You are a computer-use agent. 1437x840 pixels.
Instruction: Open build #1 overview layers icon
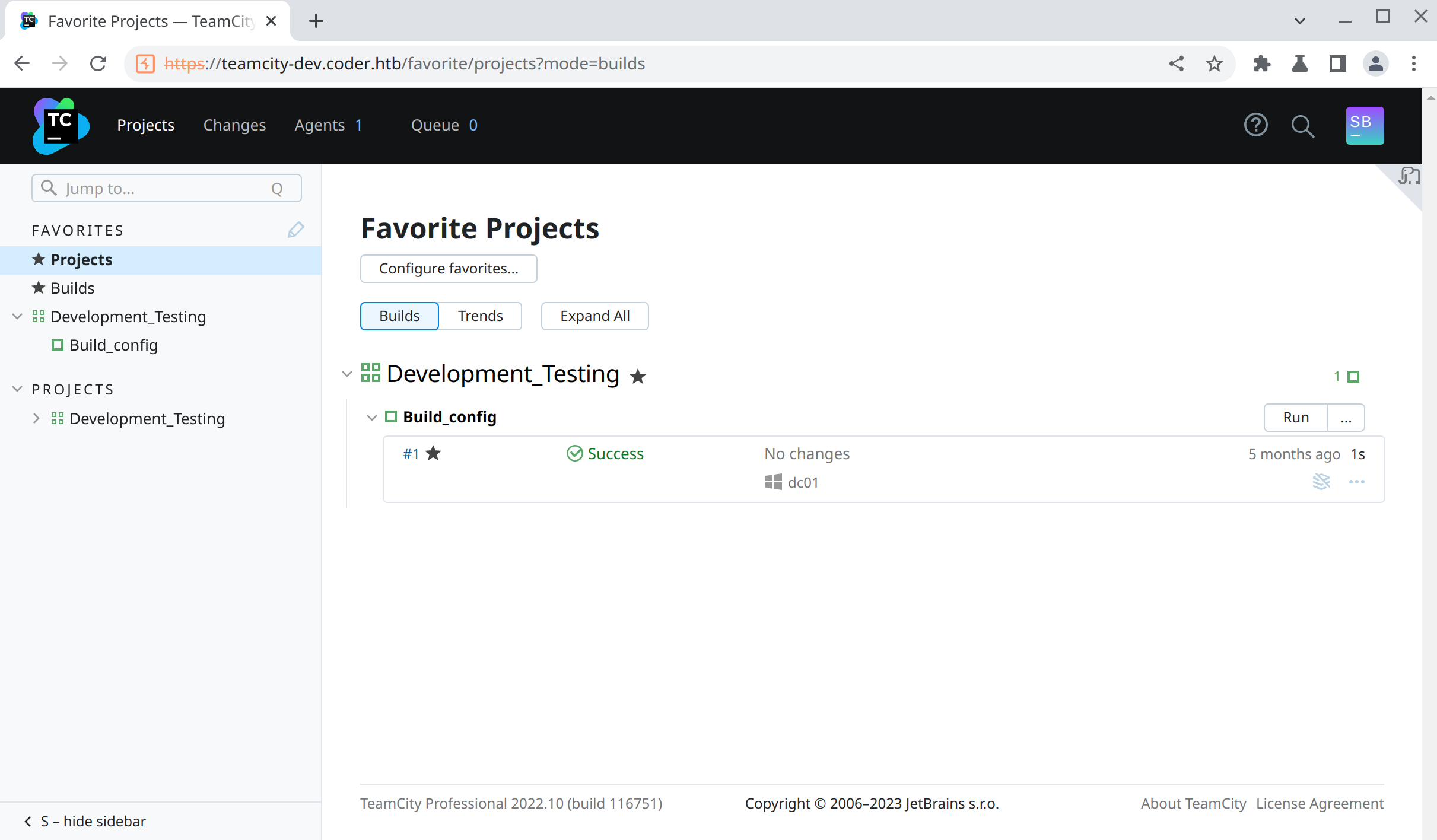1321,482
